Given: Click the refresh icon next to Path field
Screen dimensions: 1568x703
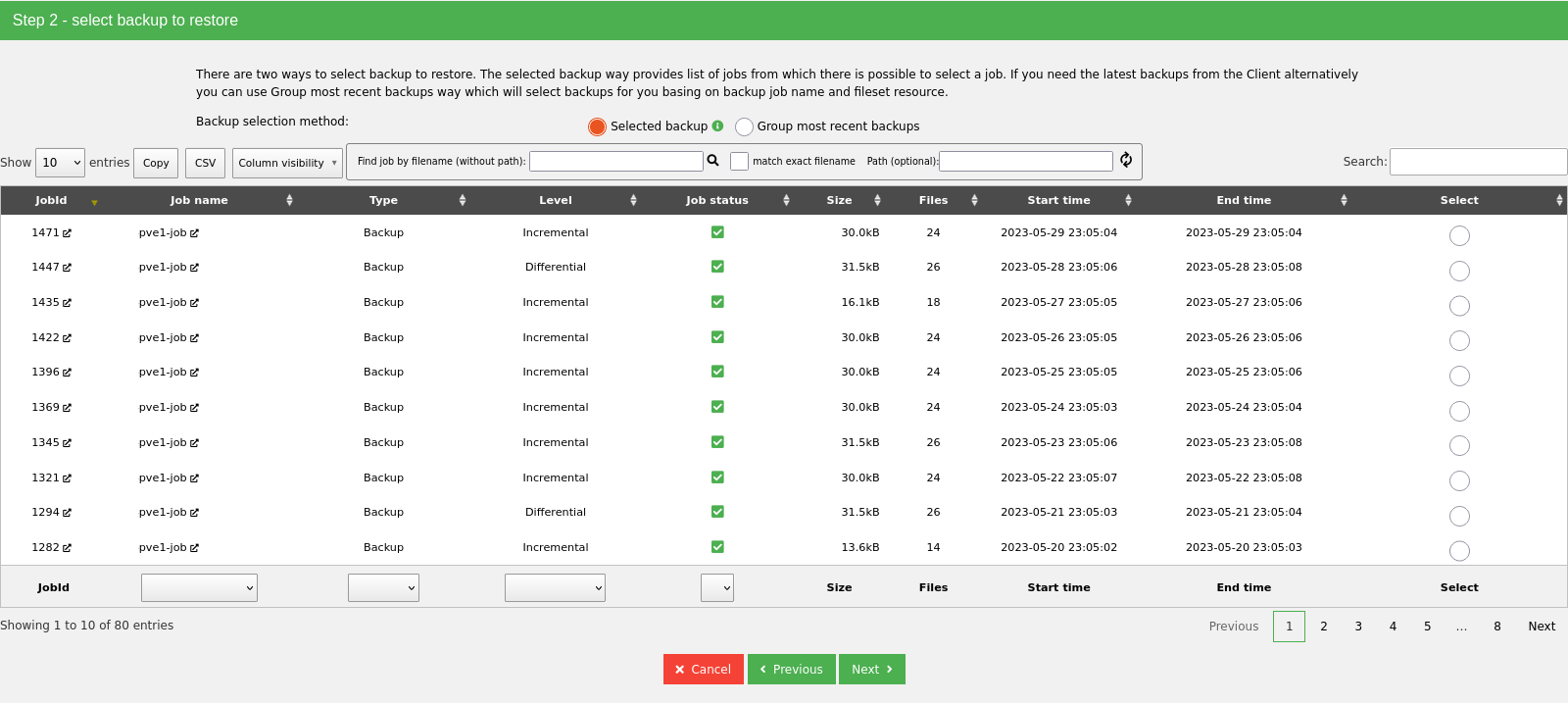Looking at the screenshot, I should [1126, 160].
